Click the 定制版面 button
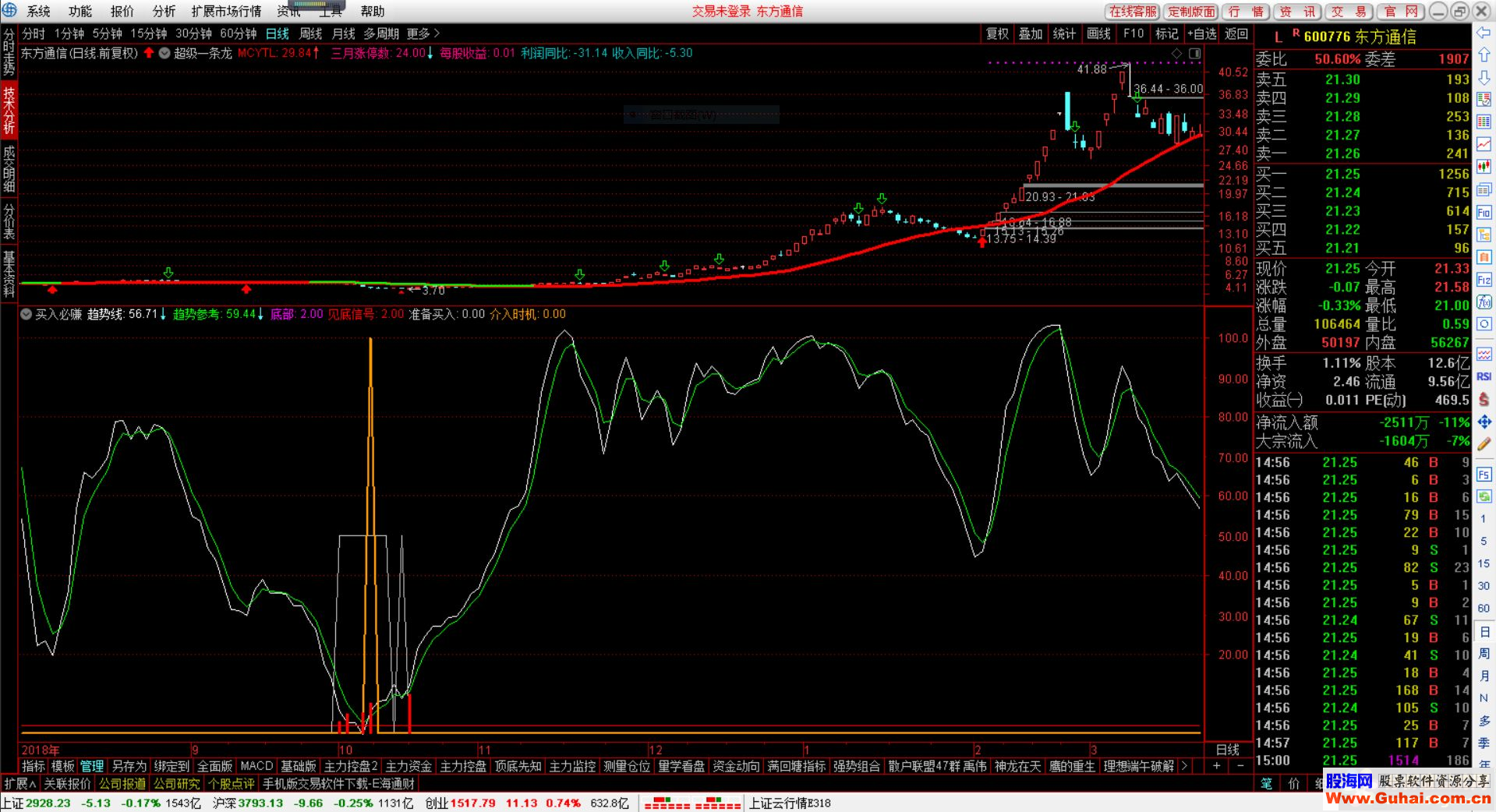Screen dimensions: 1496x812 point(1191,11)
